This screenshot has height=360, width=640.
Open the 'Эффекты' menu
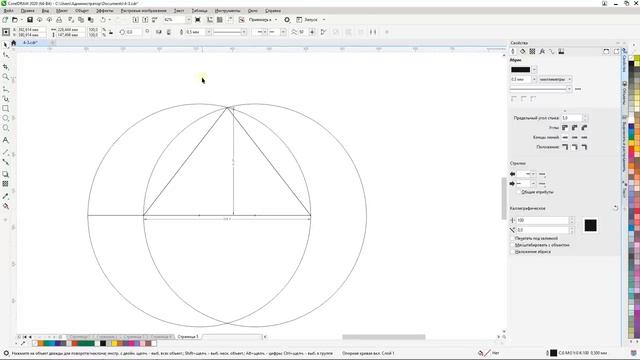104,11
